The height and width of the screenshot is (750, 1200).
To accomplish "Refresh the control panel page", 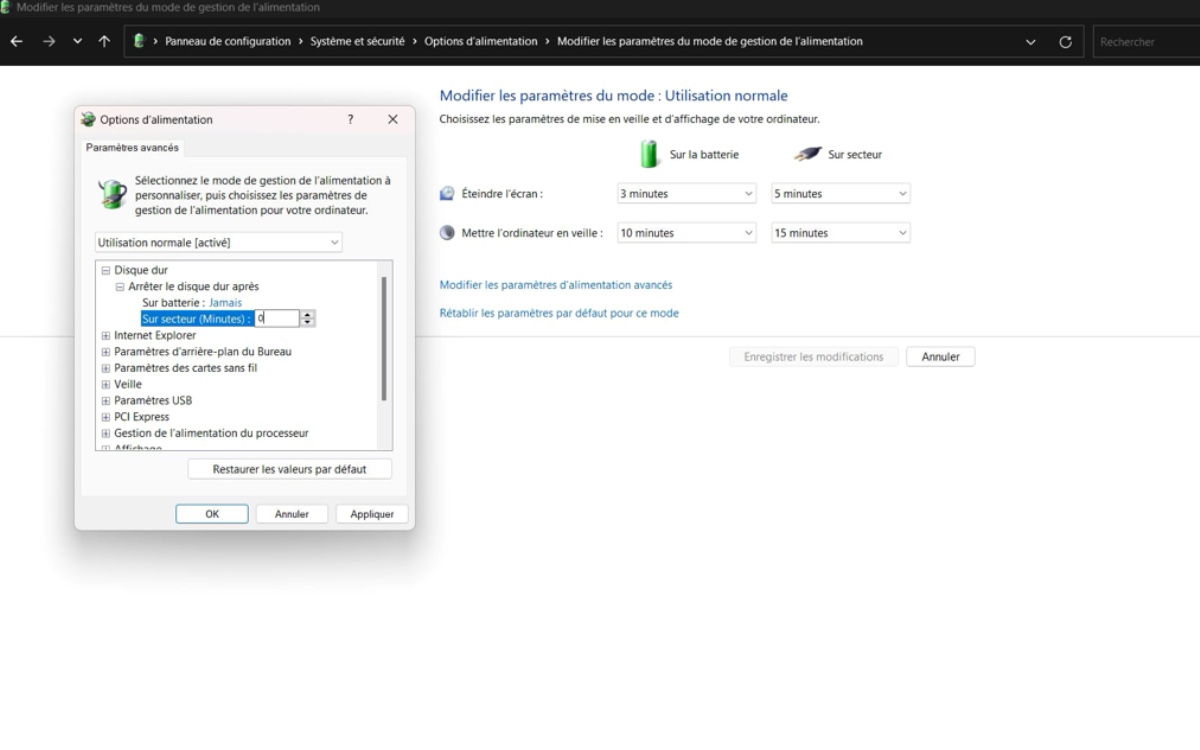I will (1065, 42).
